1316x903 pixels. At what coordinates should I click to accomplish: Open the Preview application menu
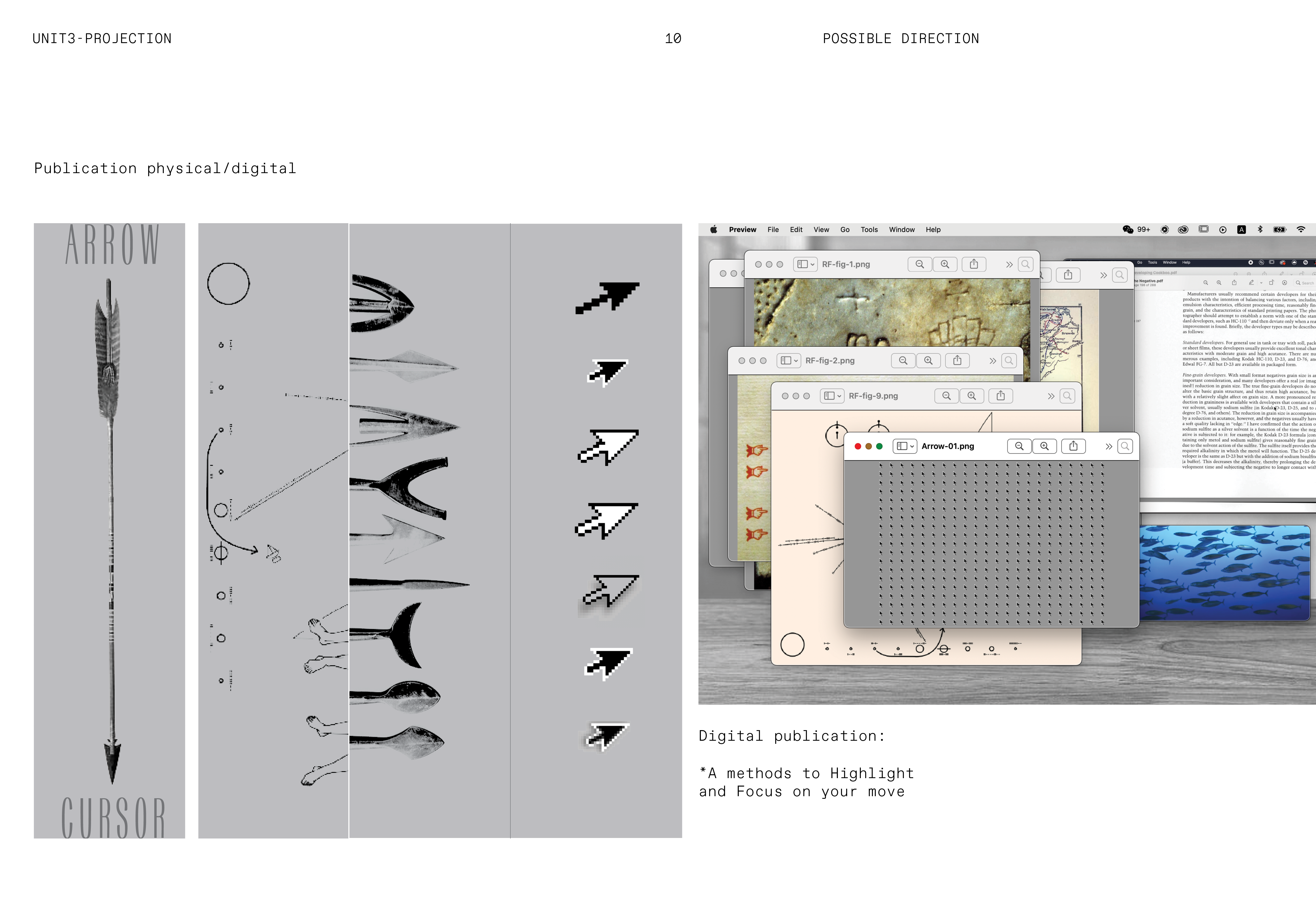coord(742,229)
